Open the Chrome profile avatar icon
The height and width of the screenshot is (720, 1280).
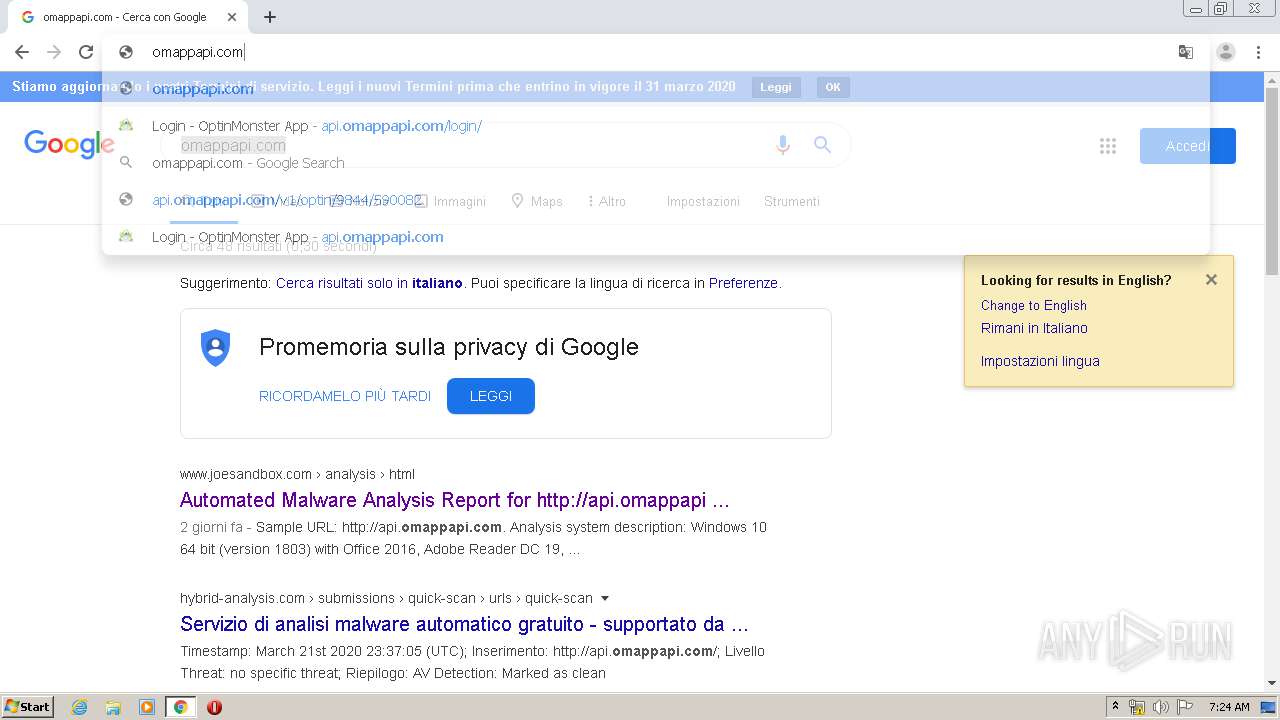click(x=1226, y=52)
